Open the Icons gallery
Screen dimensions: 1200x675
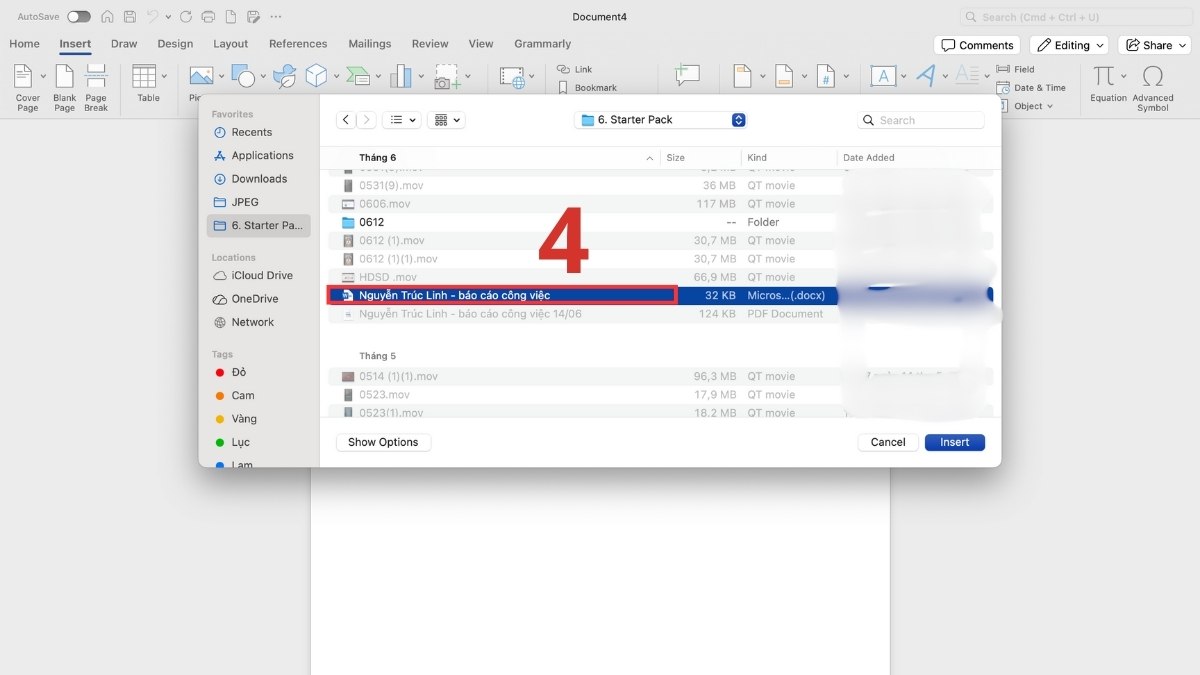[283, 76]
